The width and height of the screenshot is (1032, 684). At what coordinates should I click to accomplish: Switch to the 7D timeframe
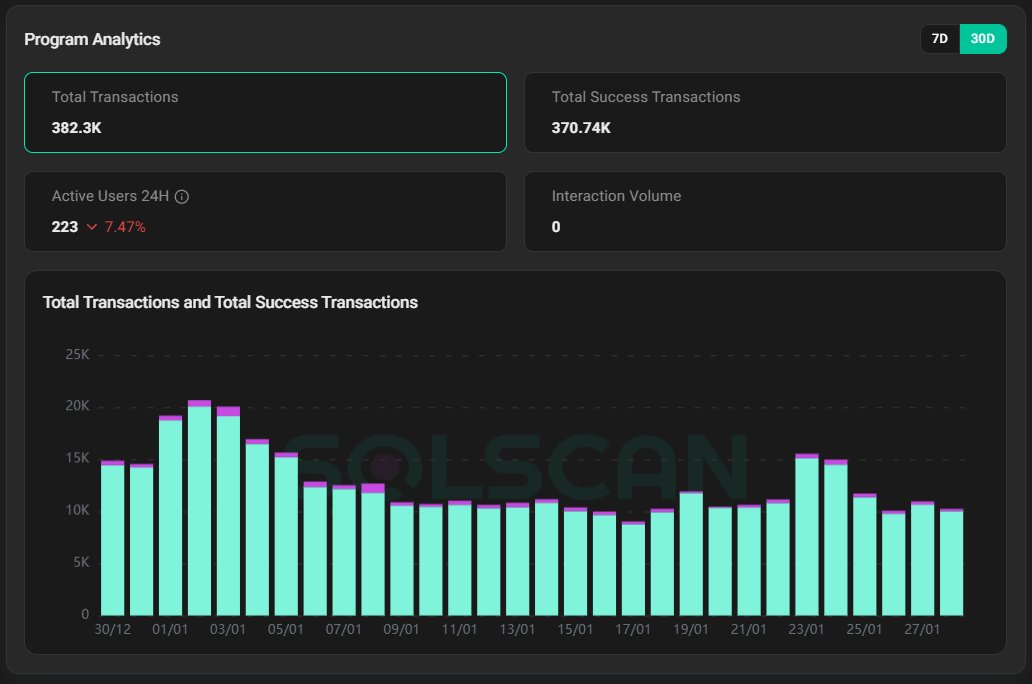point(938,38)
